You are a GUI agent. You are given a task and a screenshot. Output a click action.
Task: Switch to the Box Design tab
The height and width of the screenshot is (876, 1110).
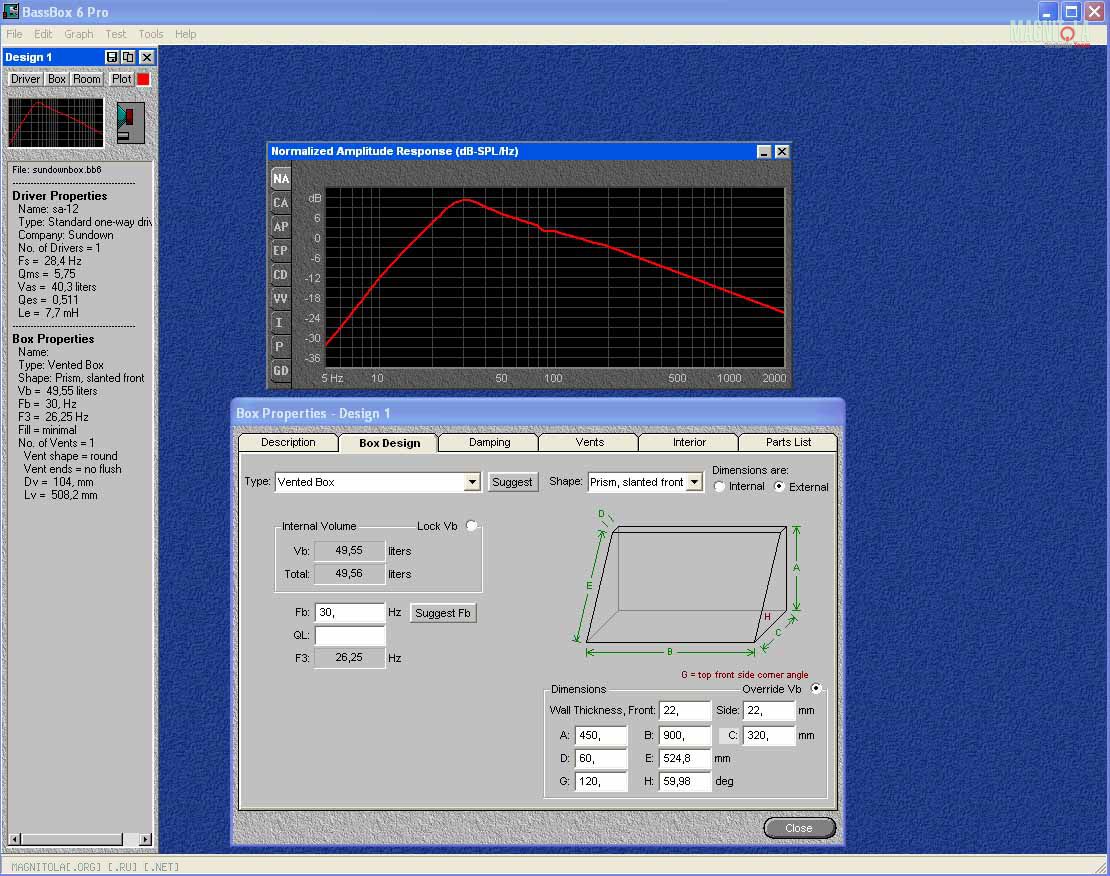(389, 443)
